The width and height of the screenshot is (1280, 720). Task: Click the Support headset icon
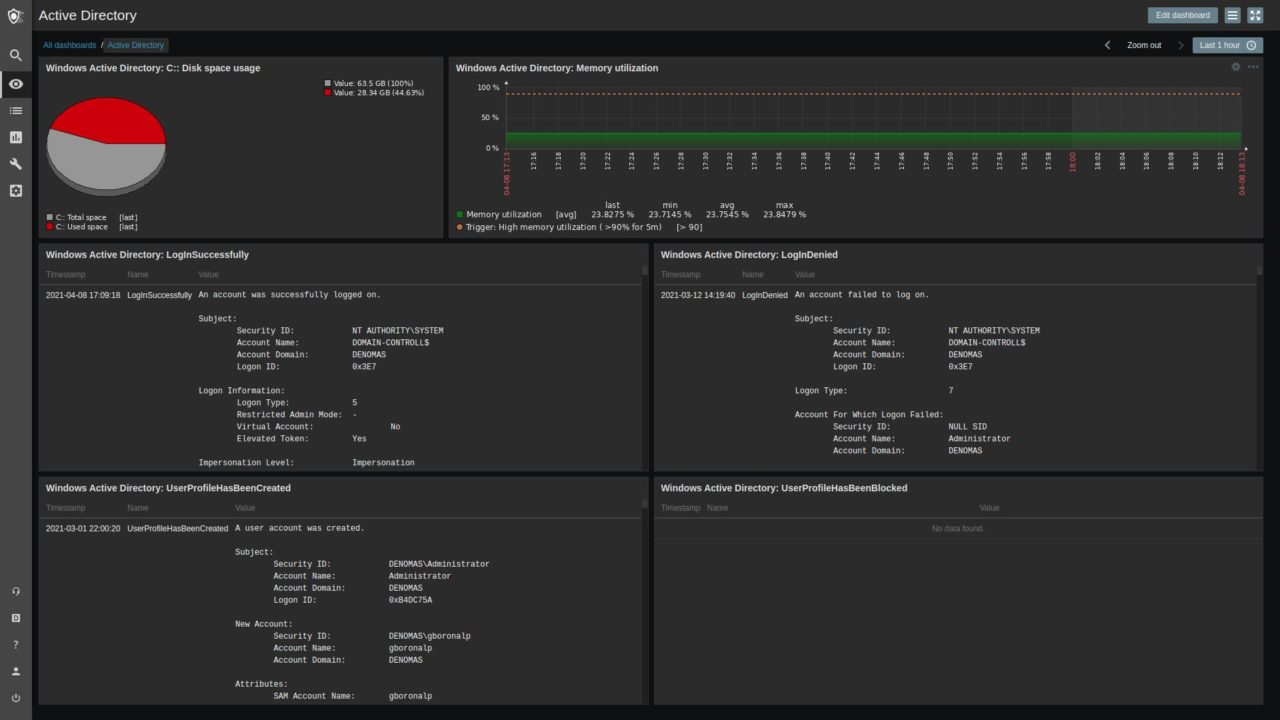(x=15, y=591)
